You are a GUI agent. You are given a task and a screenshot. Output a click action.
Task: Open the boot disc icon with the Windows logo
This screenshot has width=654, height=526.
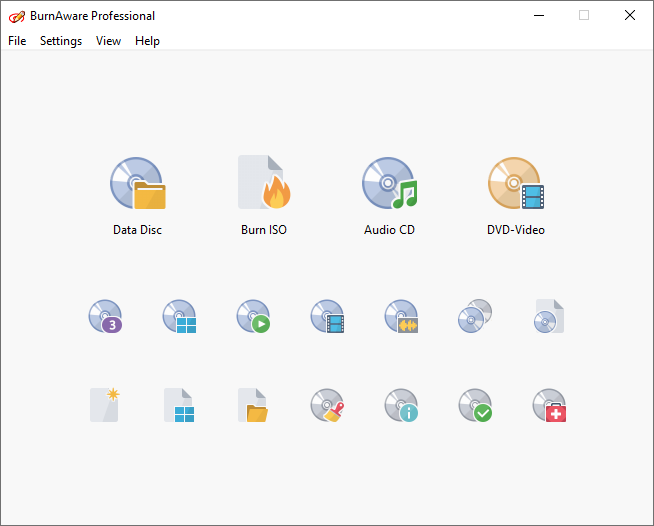[x=179, y=316]
